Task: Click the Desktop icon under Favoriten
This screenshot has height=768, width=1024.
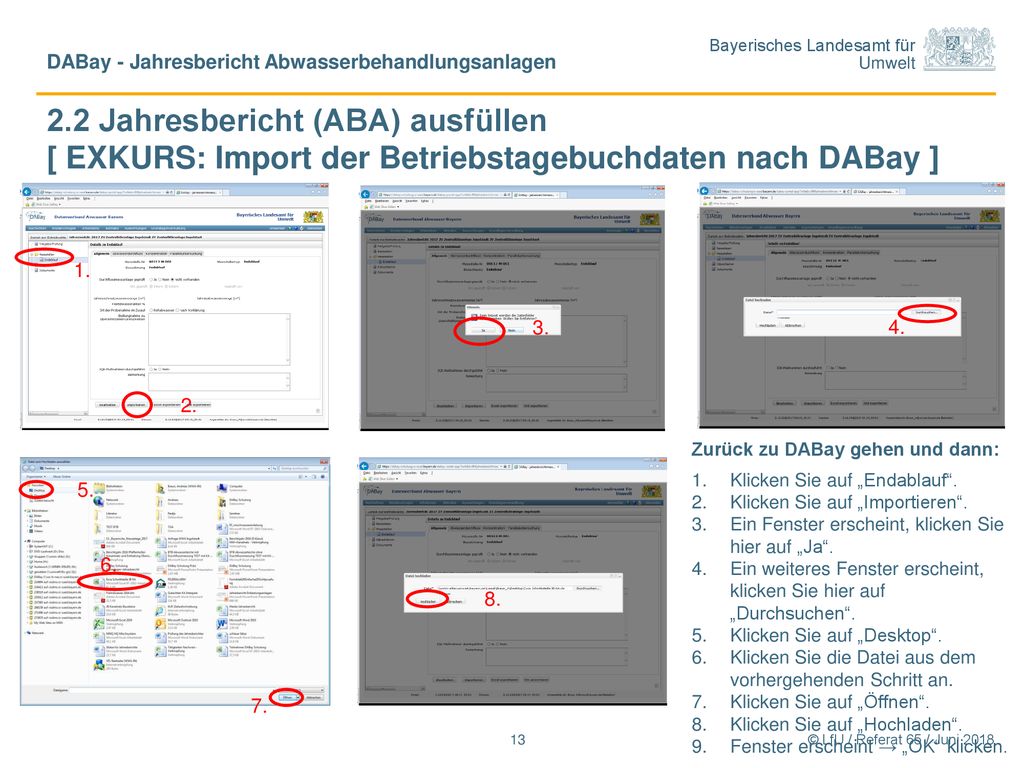Action: click(31, 490)
